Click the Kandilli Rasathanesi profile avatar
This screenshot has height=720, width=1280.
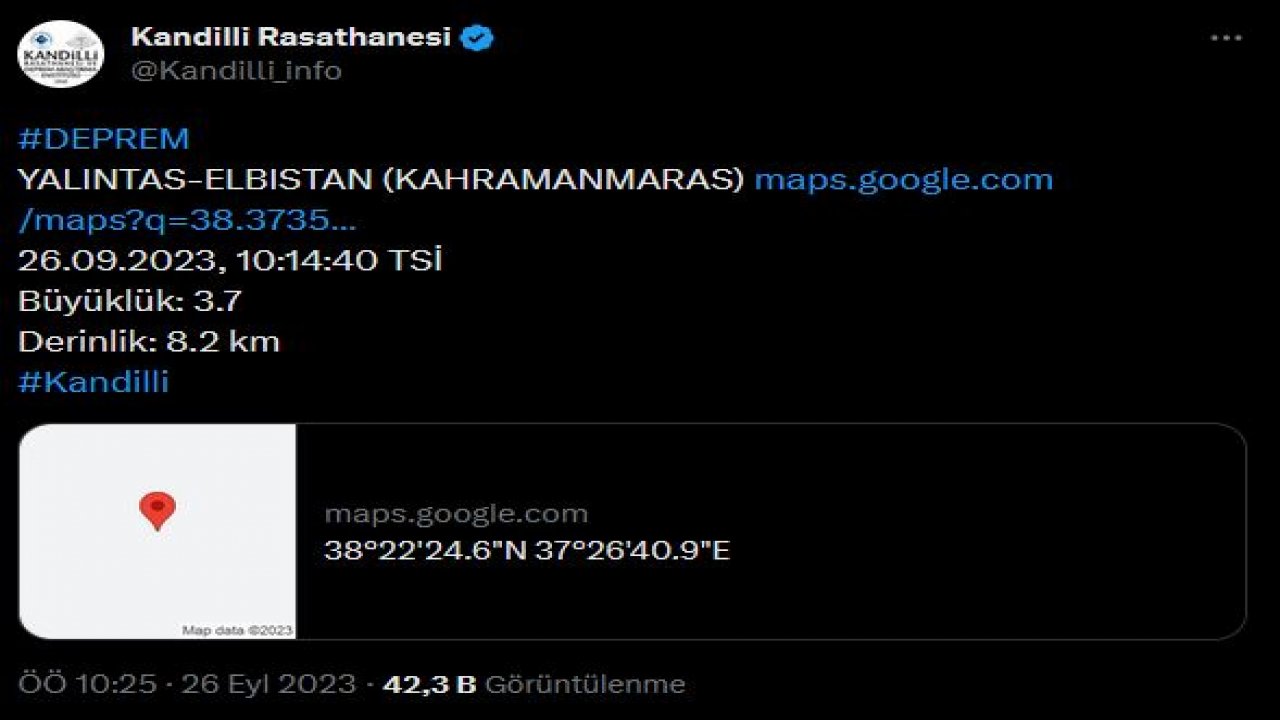tap(61, 54)
